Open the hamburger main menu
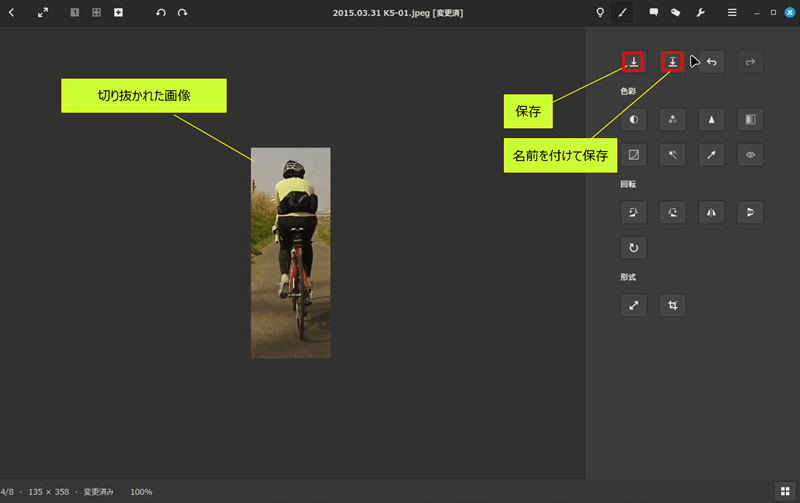The height and width of the screenshot is (503, 800). 732,12
